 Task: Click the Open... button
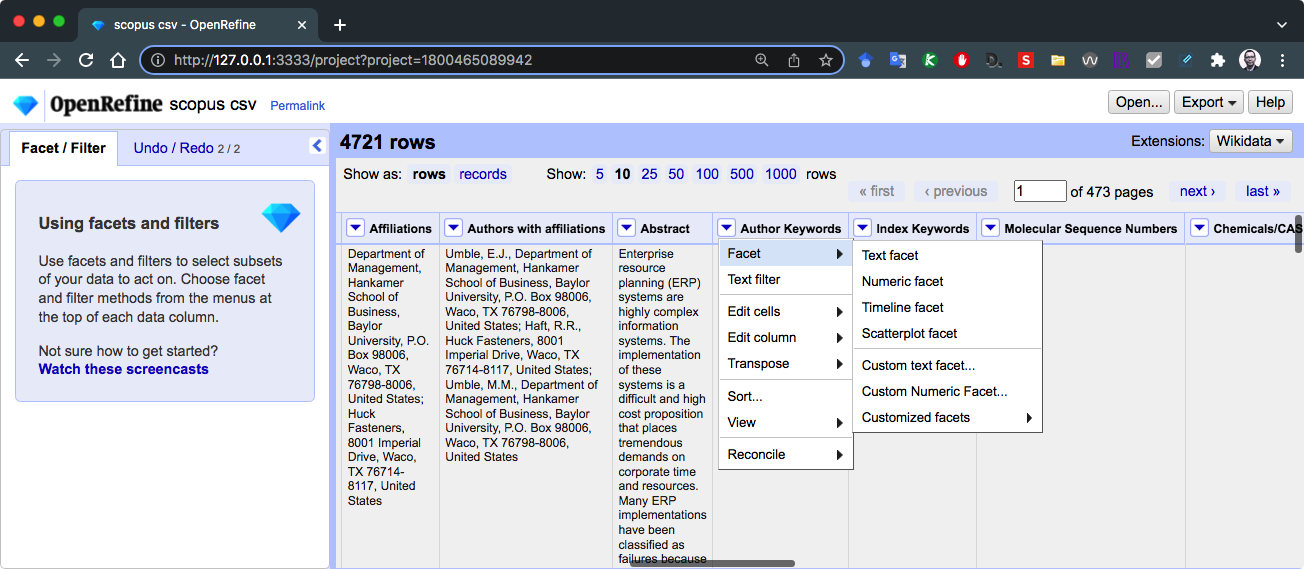(1138, 102)
